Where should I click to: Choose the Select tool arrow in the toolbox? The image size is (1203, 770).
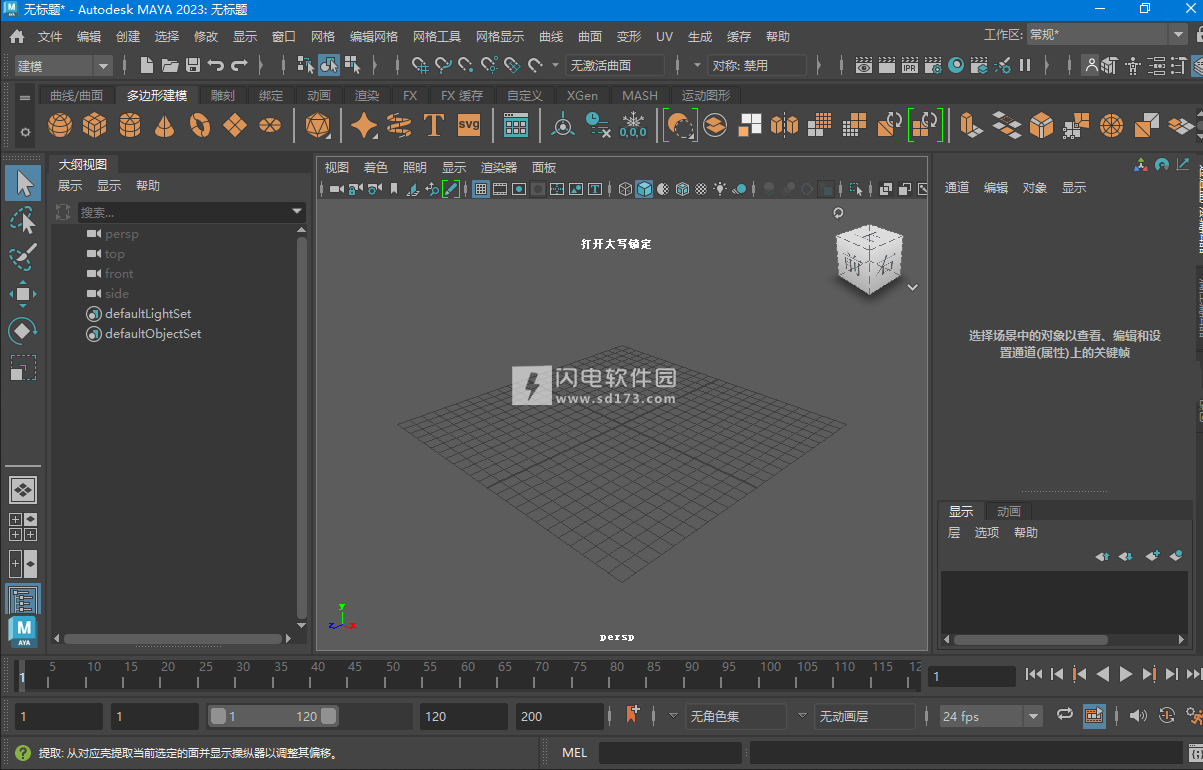pos(24,183)
